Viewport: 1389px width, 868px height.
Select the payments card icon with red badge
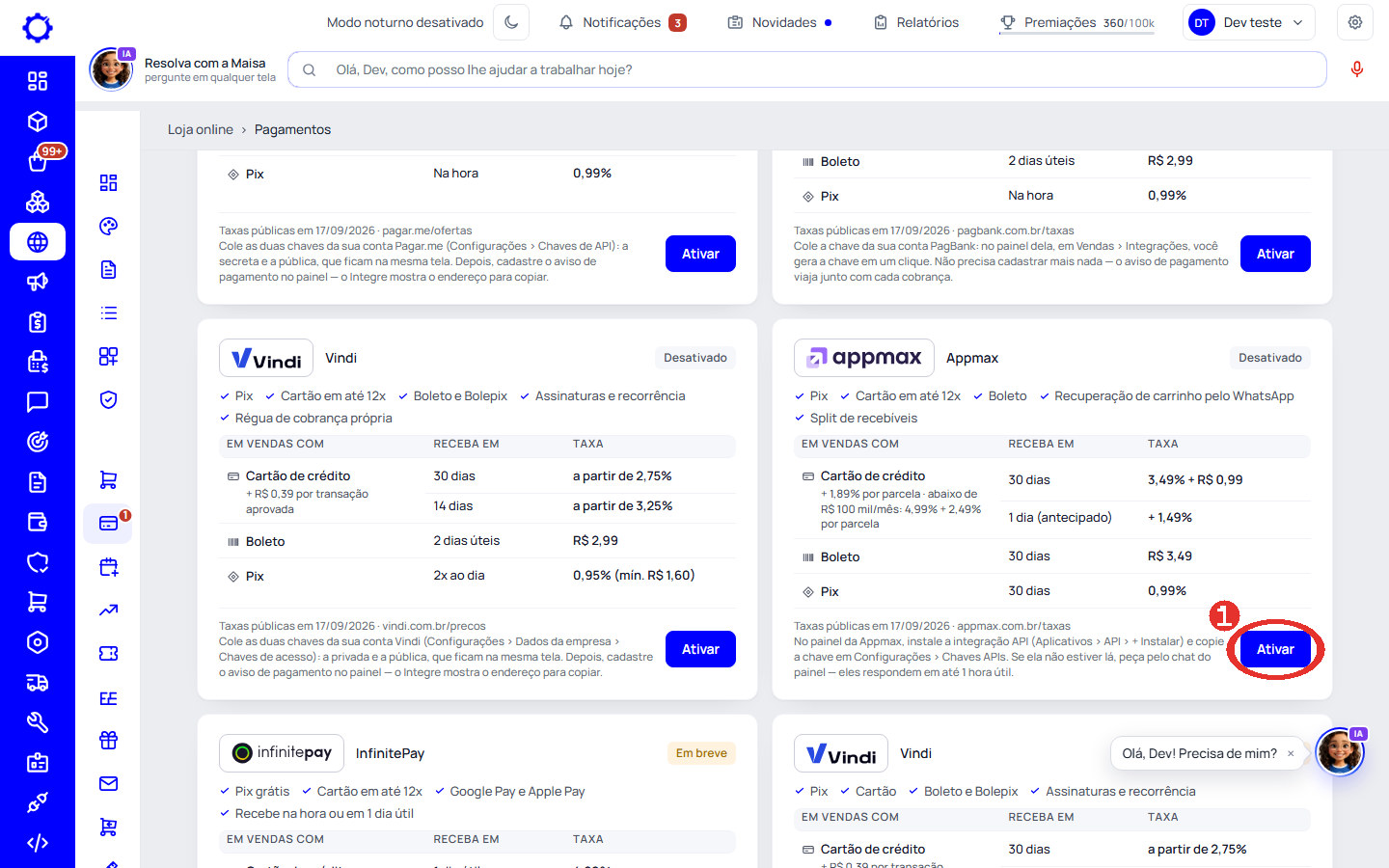point(109,523)
